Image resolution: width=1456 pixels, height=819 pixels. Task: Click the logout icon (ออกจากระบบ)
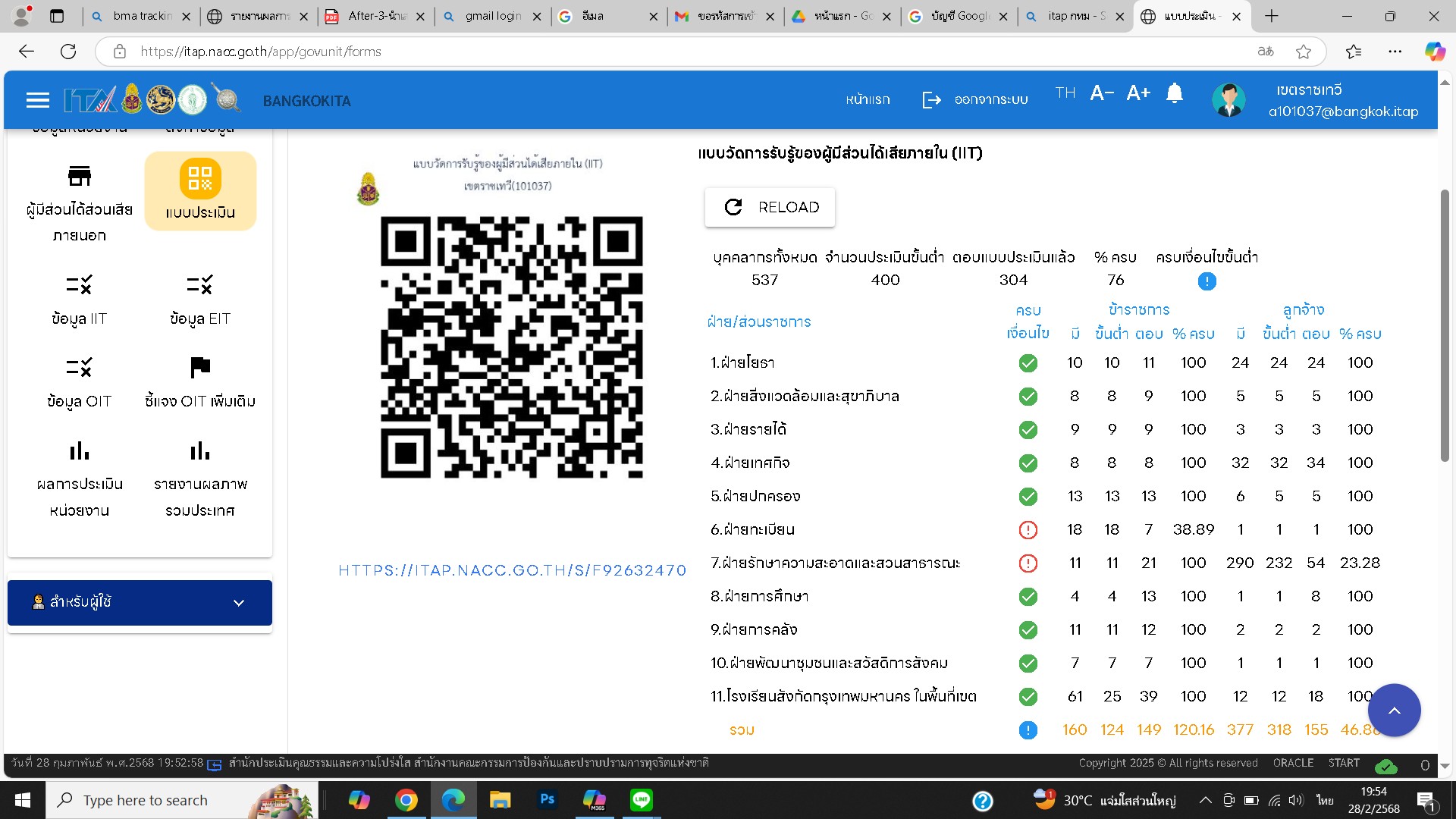[x=930, y=100]
